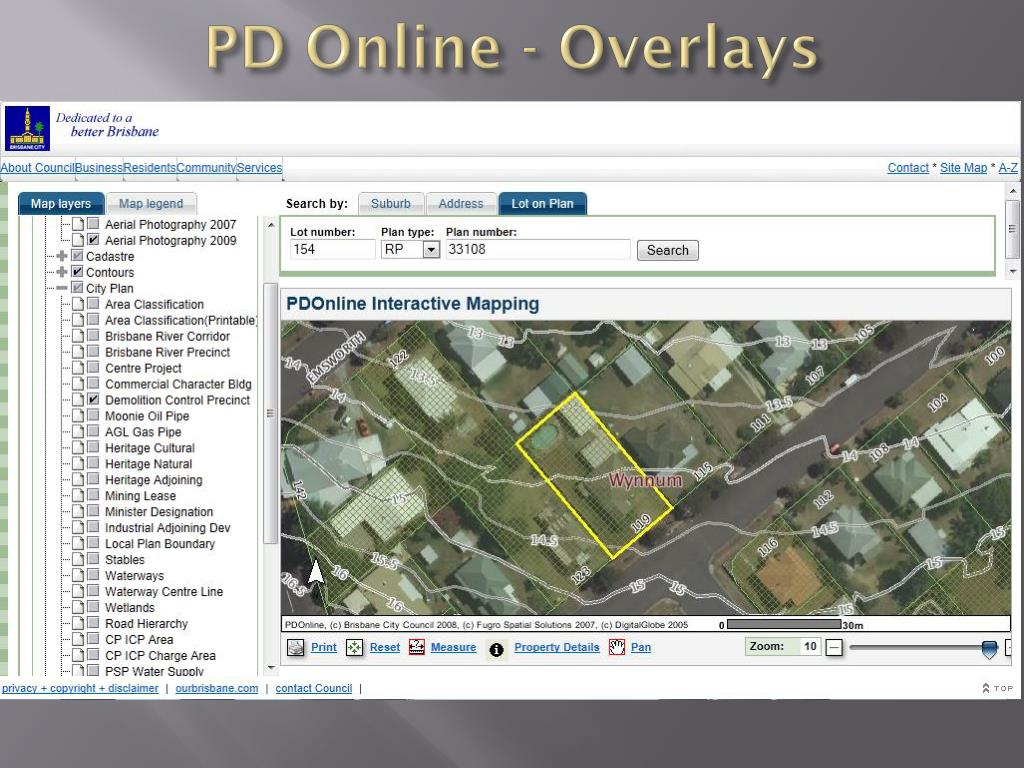Click the Print printer icon
This screenshot has width=1024, height=768.
296,648
